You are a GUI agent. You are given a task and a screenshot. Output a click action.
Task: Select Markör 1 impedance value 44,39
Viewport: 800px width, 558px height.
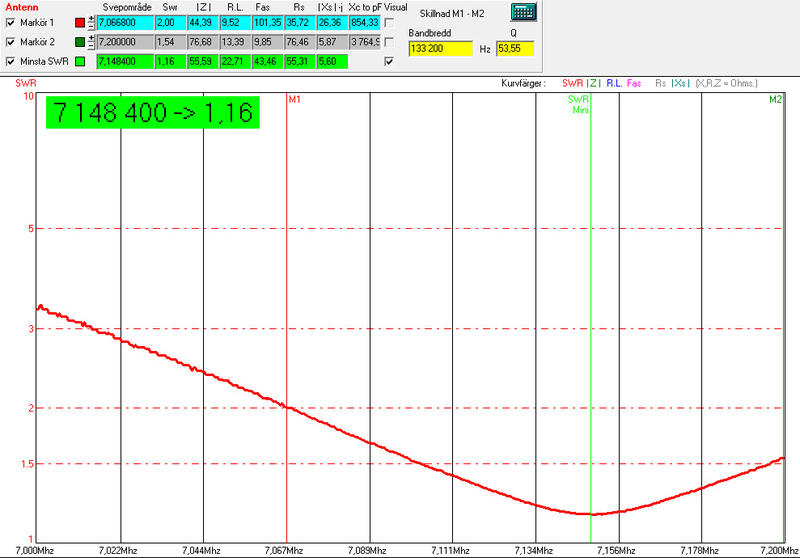click(203, 23)
